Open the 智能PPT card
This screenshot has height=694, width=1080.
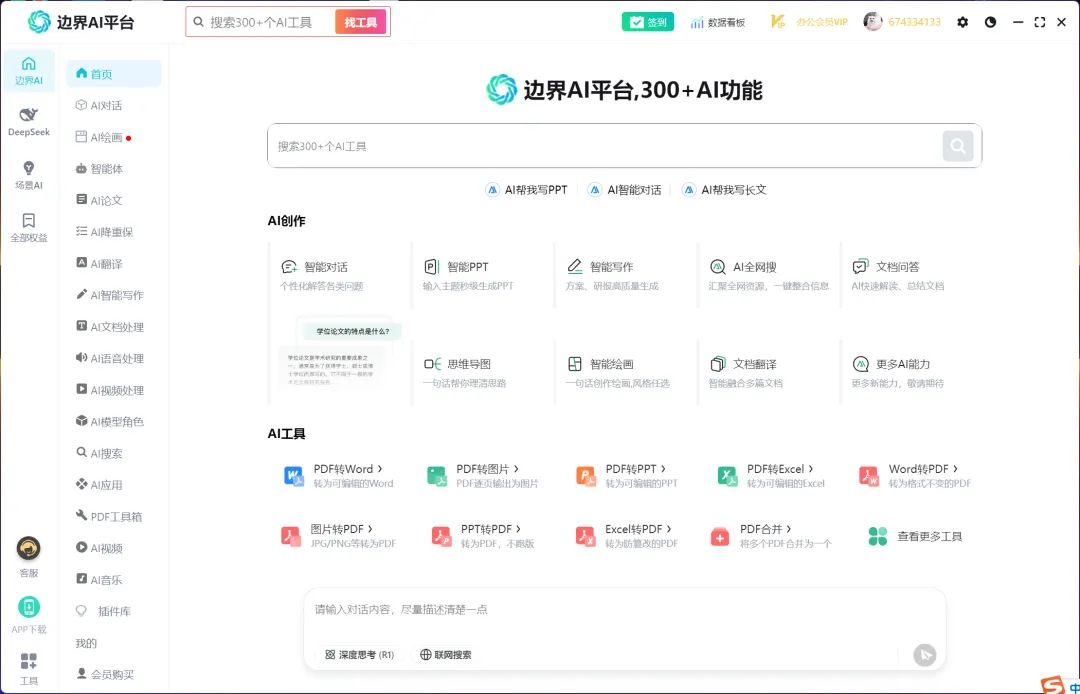[483, 275]
